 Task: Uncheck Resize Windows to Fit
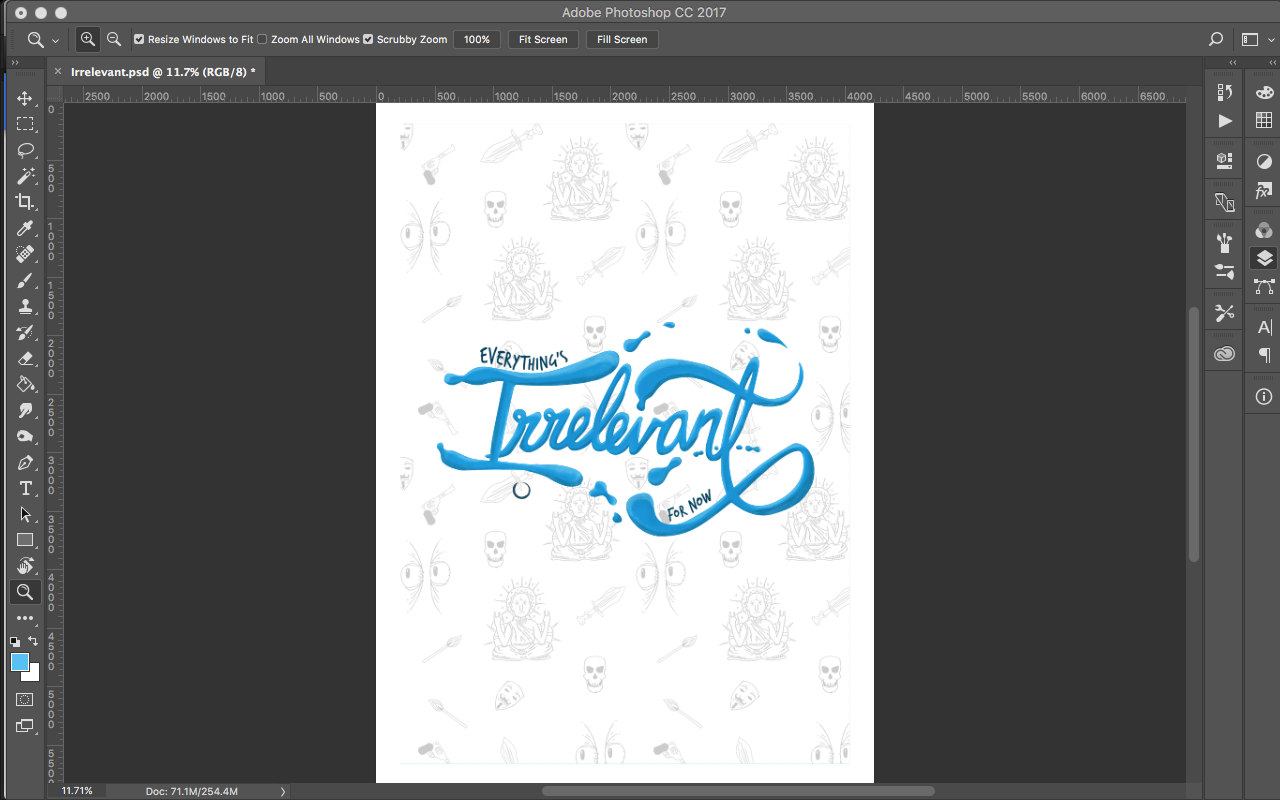139,39
